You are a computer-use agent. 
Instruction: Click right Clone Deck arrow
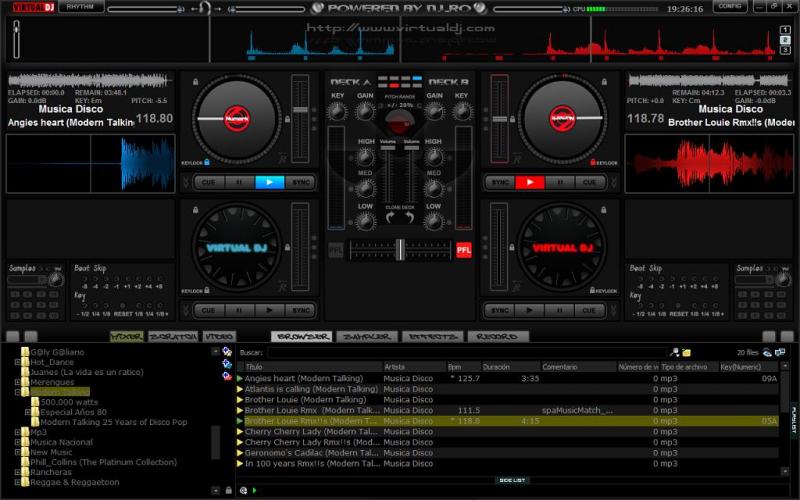[409, 217]
